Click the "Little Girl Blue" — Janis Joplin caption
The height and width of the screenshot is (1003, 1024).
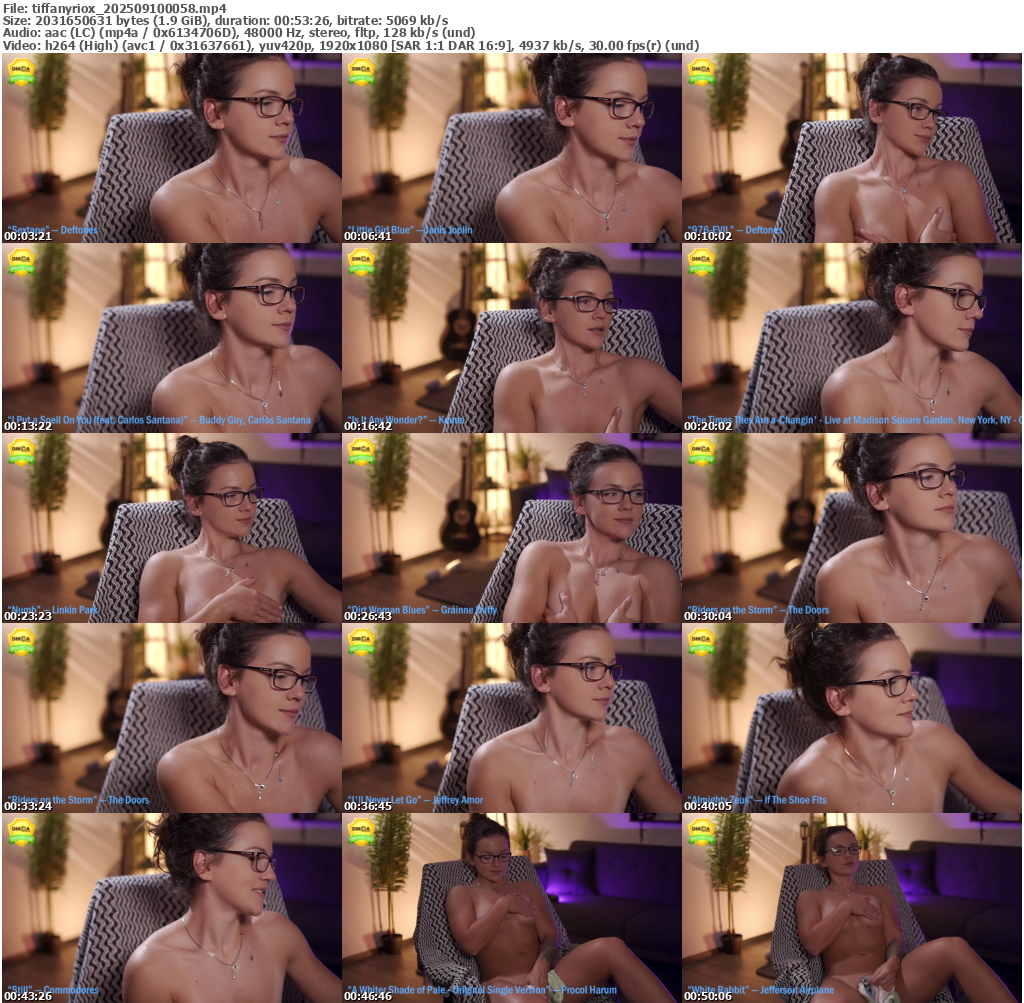pos(409,230)
